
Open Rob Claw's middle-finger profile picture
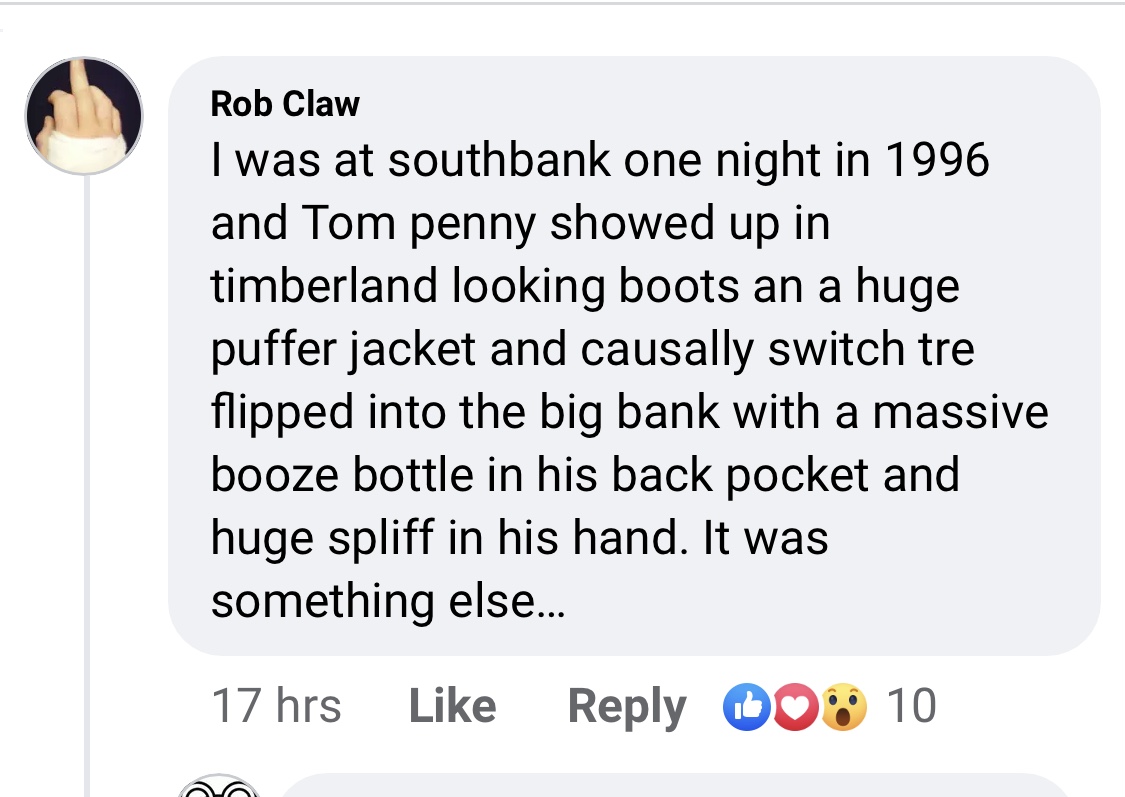(x=84, y=115)
